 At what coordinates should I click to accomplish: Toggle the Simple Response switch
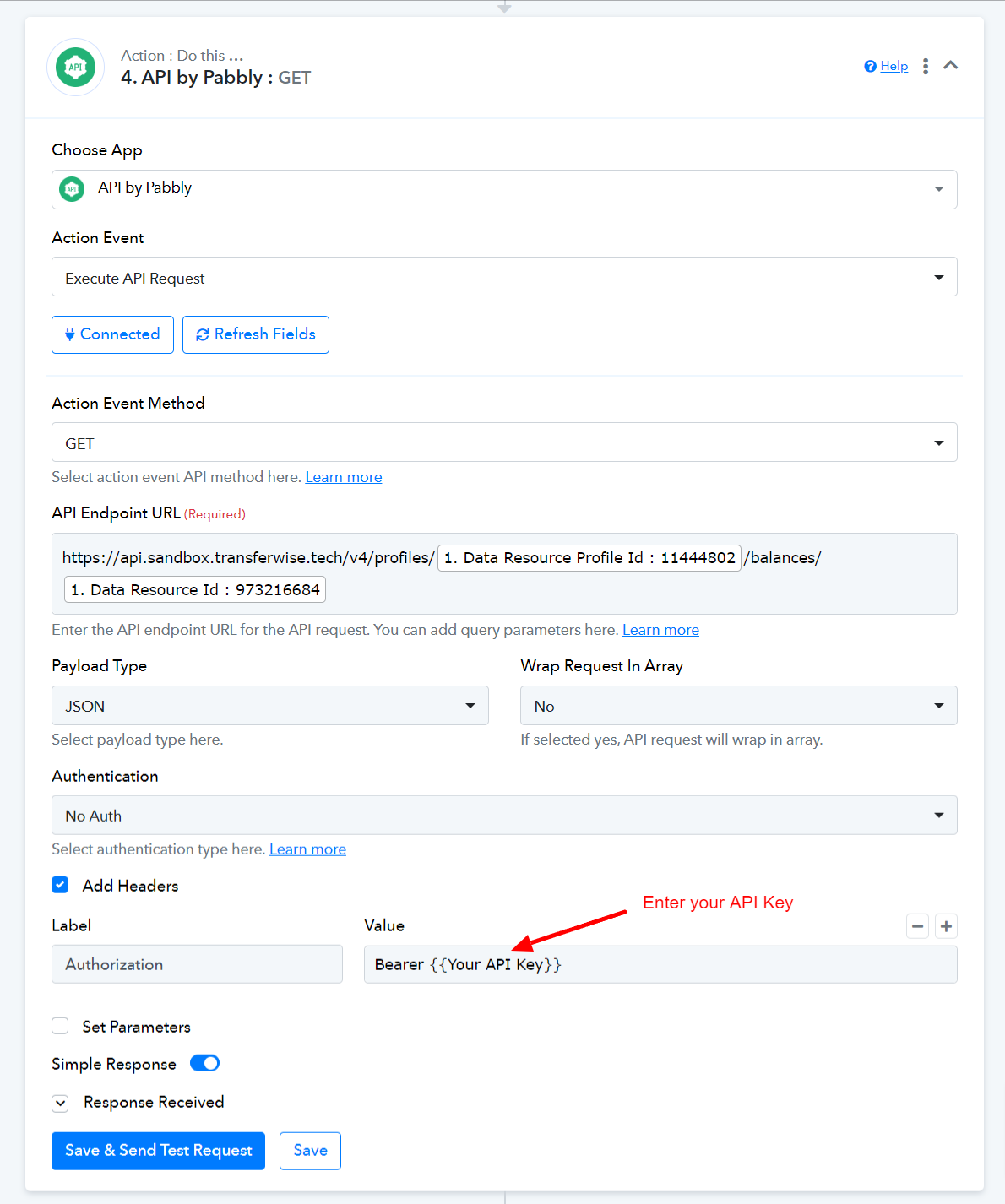[204, 1063]
